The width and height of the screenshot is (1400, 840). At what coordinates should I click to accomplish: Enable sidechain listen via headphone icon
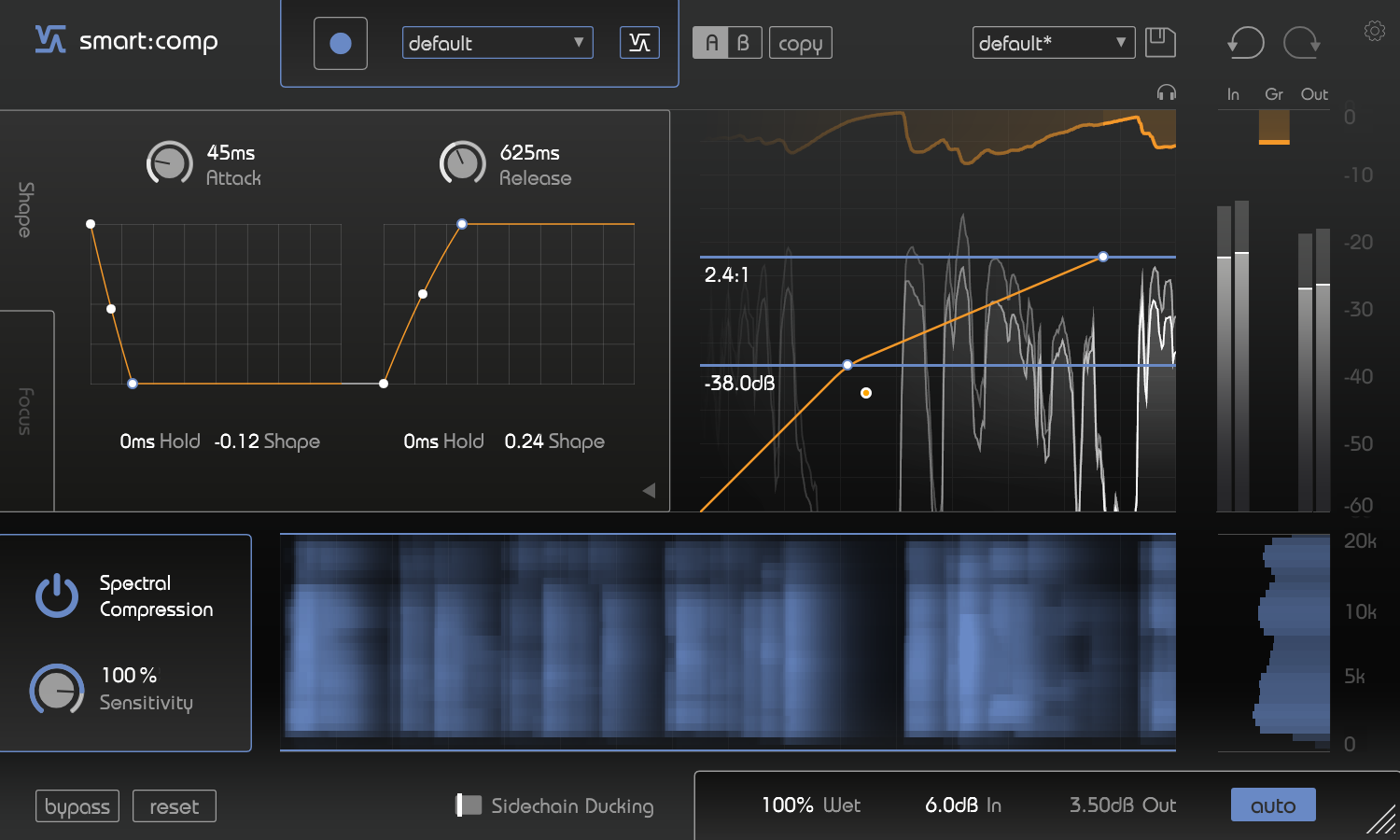click(1167, 92)
